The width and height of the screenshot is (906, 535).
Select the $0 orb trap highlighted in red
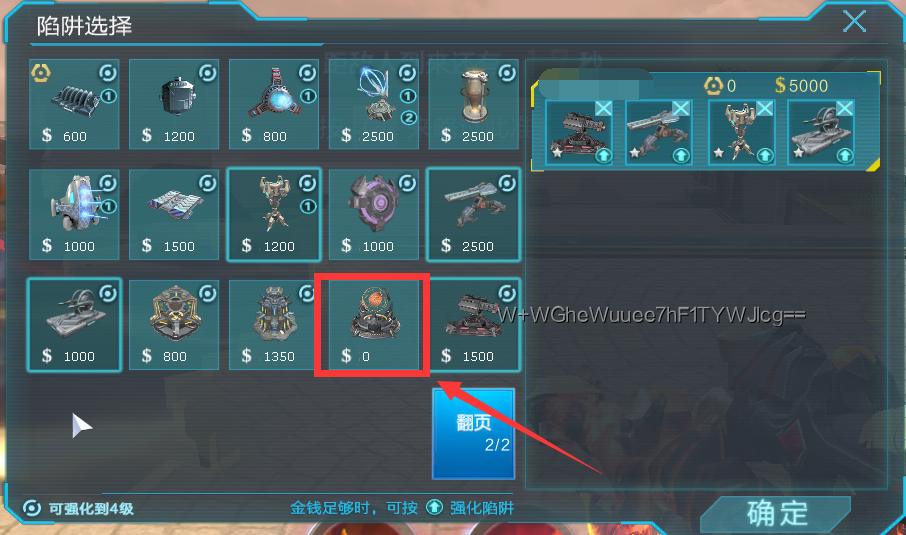pyautogui.click(x=373, y=325)
